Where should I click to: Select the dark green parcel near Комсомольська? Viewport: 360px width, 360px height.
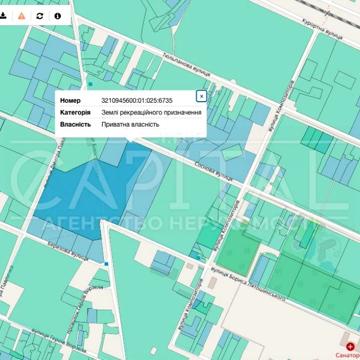click(x=238, y=252)
